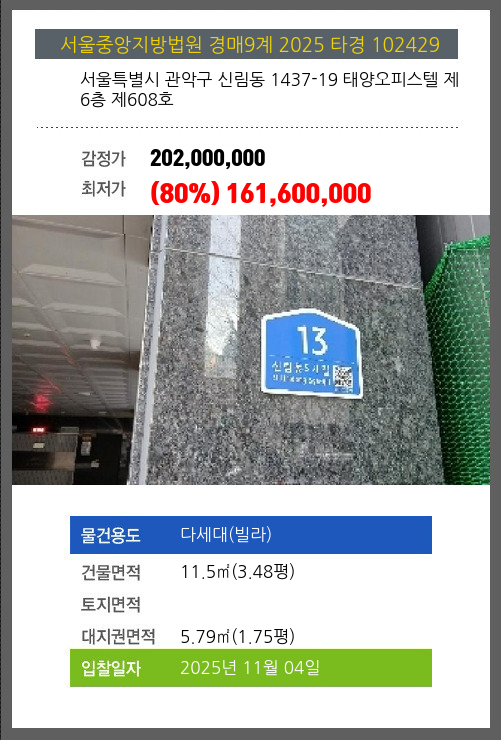Screen dimensions: 501x740
Task: Click the green safety net in the photo
Action: point(459,361)
